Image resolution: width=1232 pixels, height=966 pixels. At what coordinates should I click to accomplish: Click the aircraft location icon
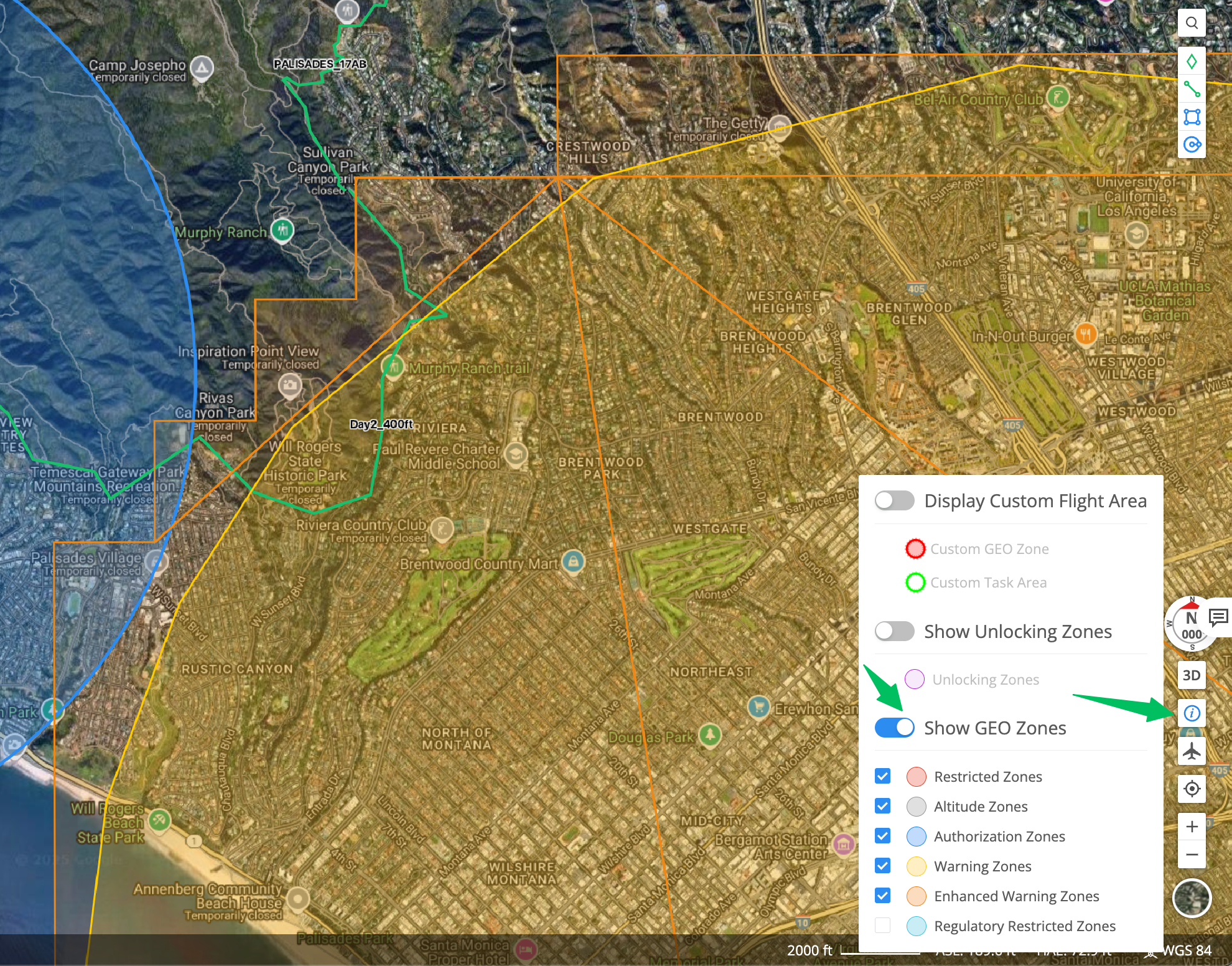point(1192,751)
